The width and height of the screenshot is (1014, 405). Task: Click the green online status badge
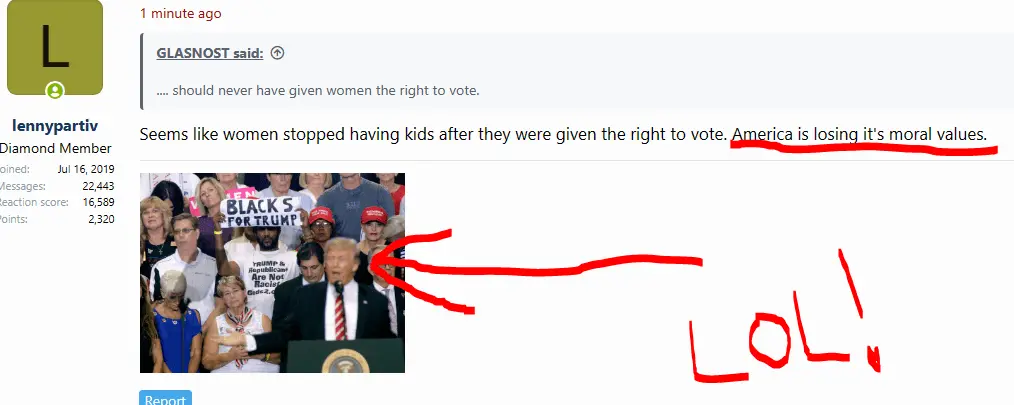[55, 91]
